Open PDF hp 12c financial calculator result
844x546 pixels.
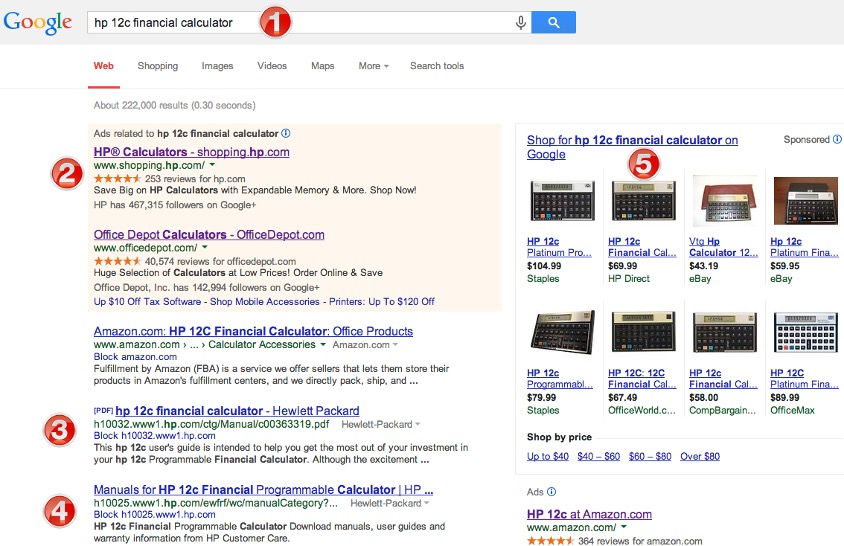[237, 411]
